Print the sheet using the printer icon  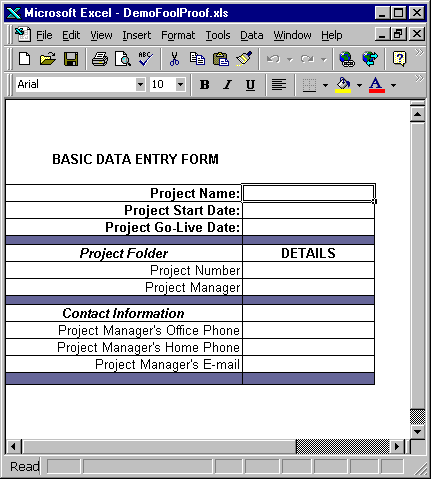[100, 59]
